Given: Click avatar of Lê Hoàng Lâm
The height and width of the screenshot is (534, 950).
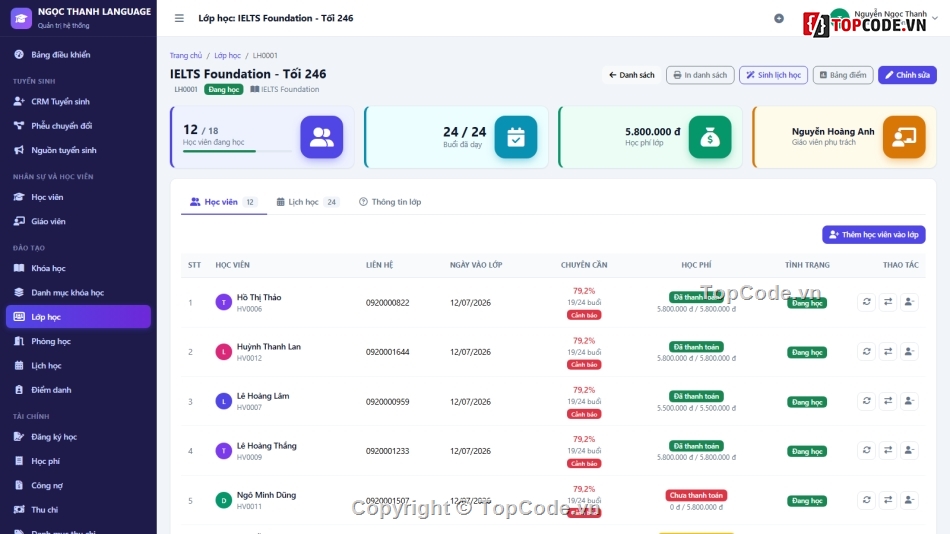Looking at the screenshot, I should (224, 401).
